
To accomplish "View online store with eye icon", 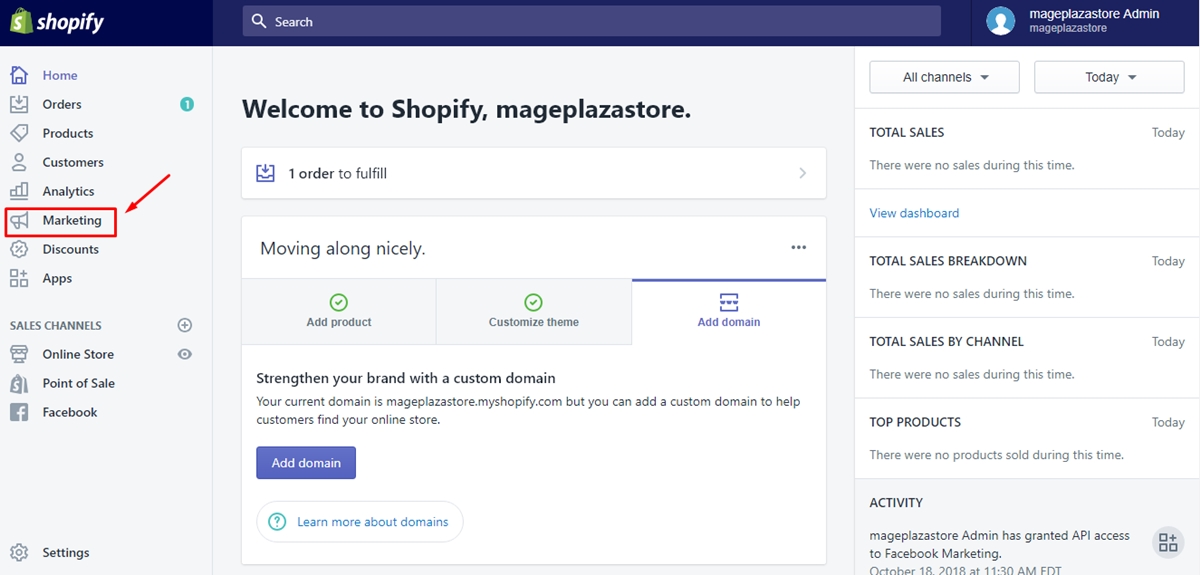I will (184, 354).
